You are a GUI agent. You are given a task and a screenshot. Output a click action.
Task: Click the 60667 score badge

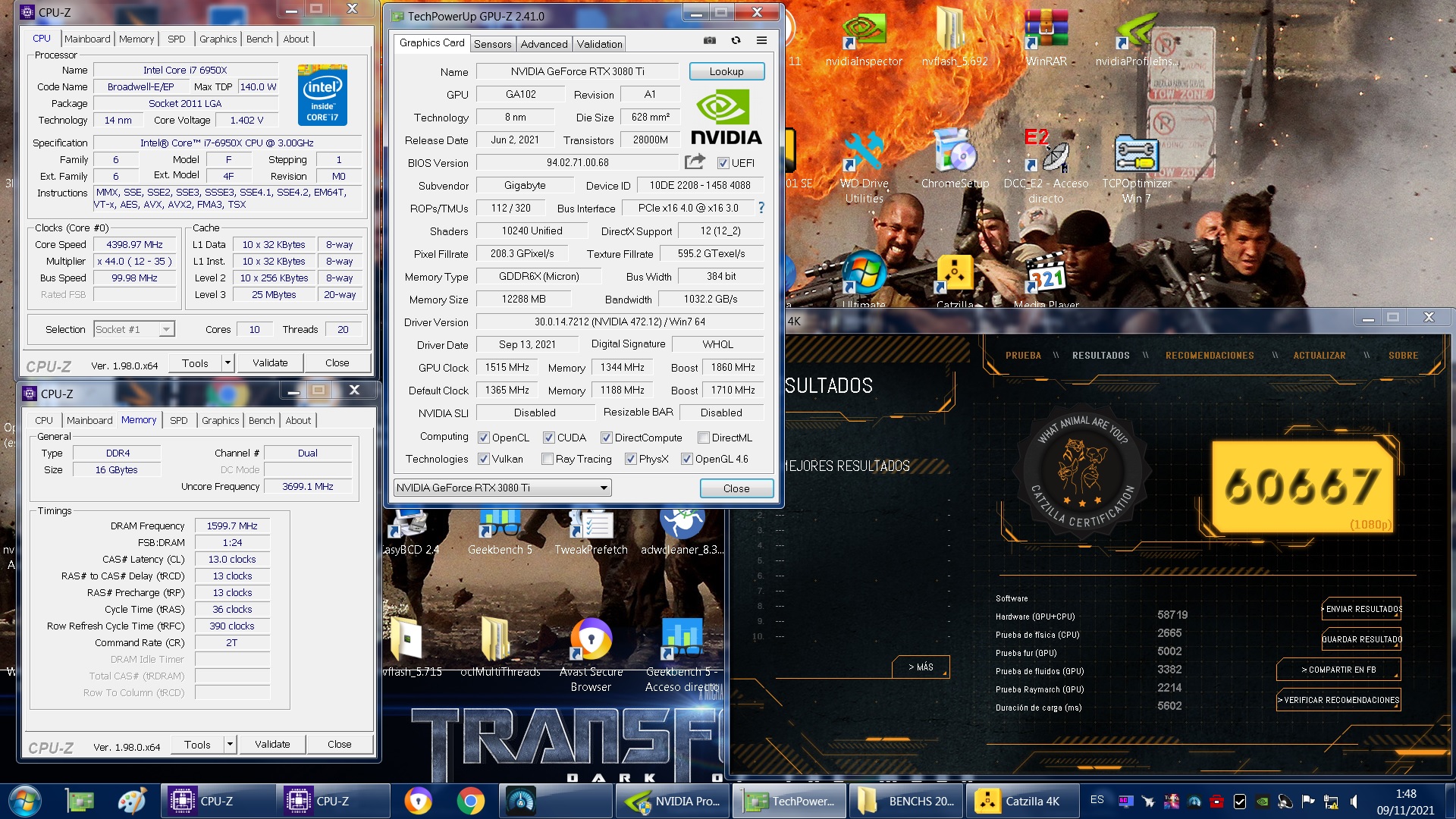coord(1302,486)
